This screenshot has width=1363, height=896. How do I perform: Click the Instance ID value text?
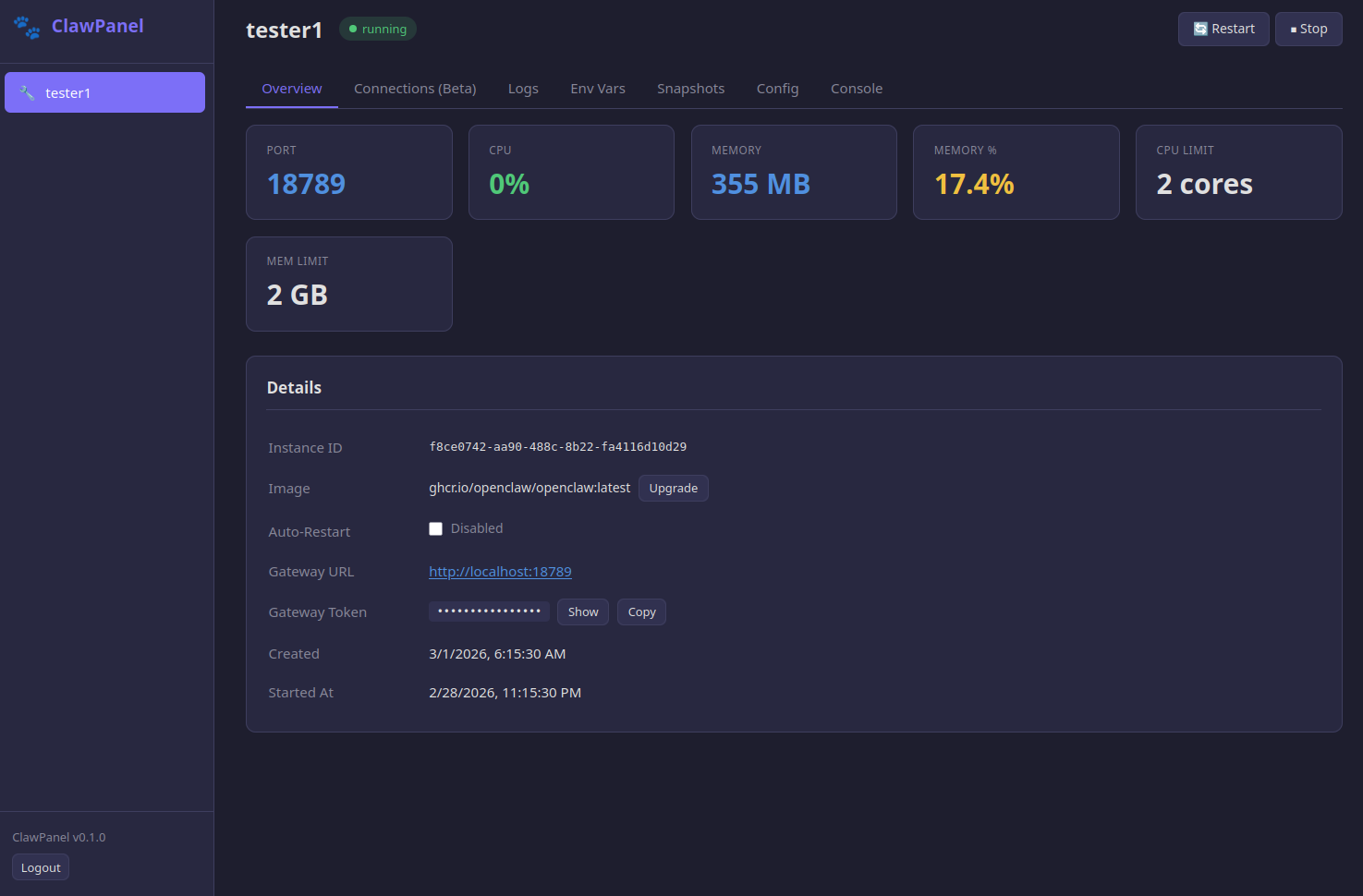click(x=557, y=447)
